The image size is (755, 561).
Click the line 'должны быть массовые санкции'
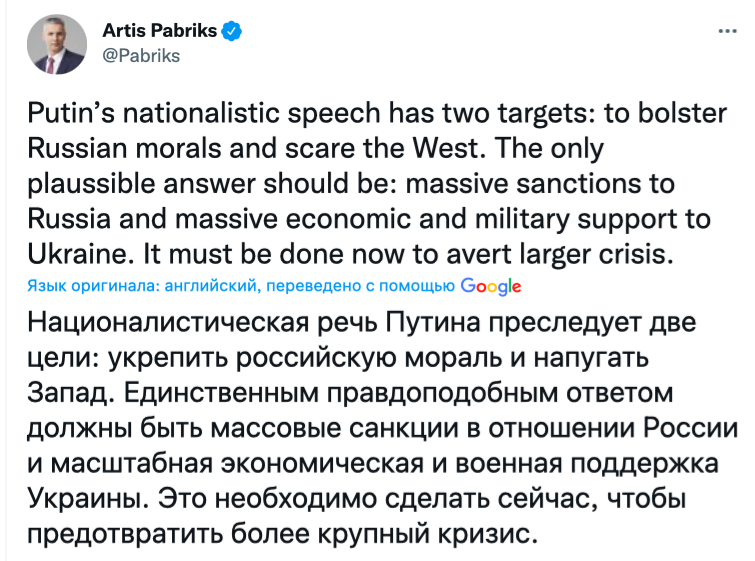[x=378, y=428]
